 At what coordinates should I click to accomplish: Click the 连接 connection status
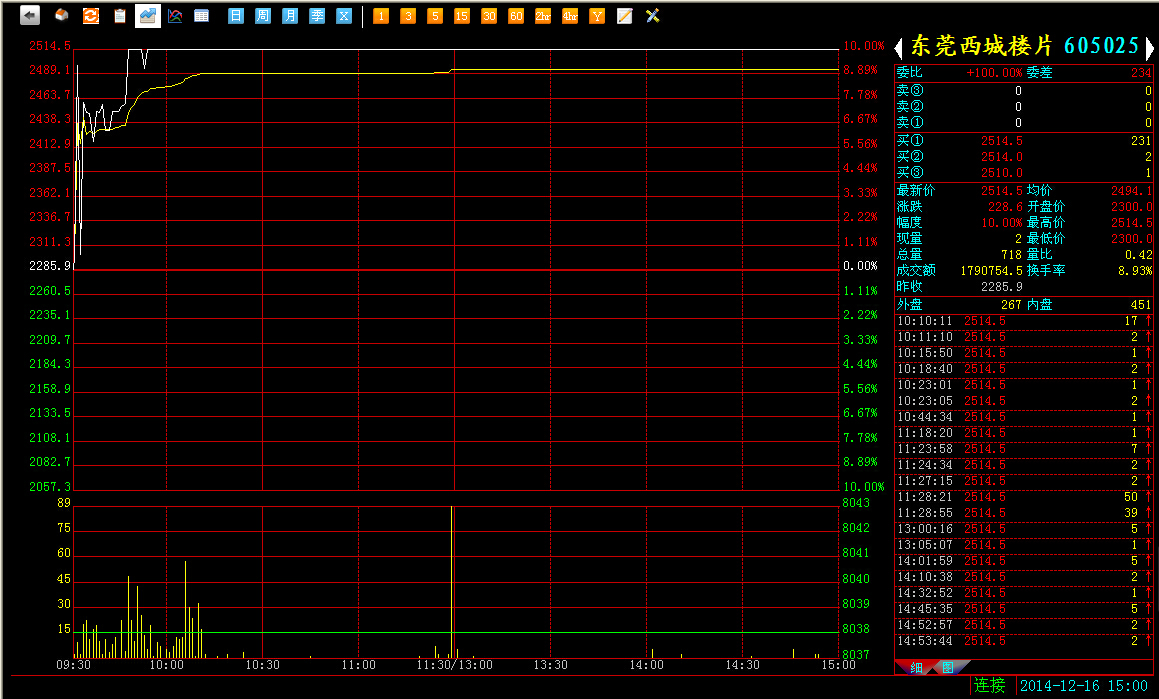(989, 685)
